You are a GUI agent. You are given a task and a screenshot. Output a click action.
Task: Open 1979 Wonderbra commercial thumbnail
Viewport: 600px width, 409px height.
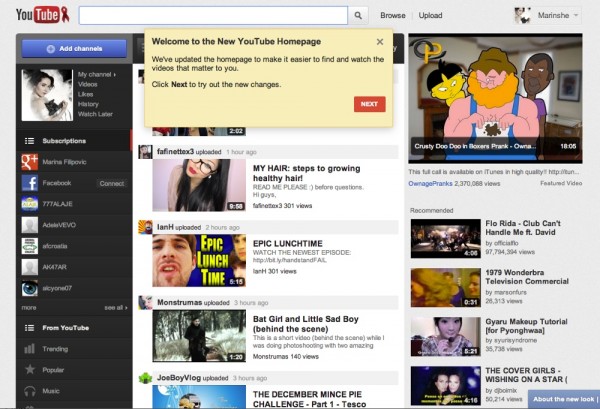coord(446,287)
